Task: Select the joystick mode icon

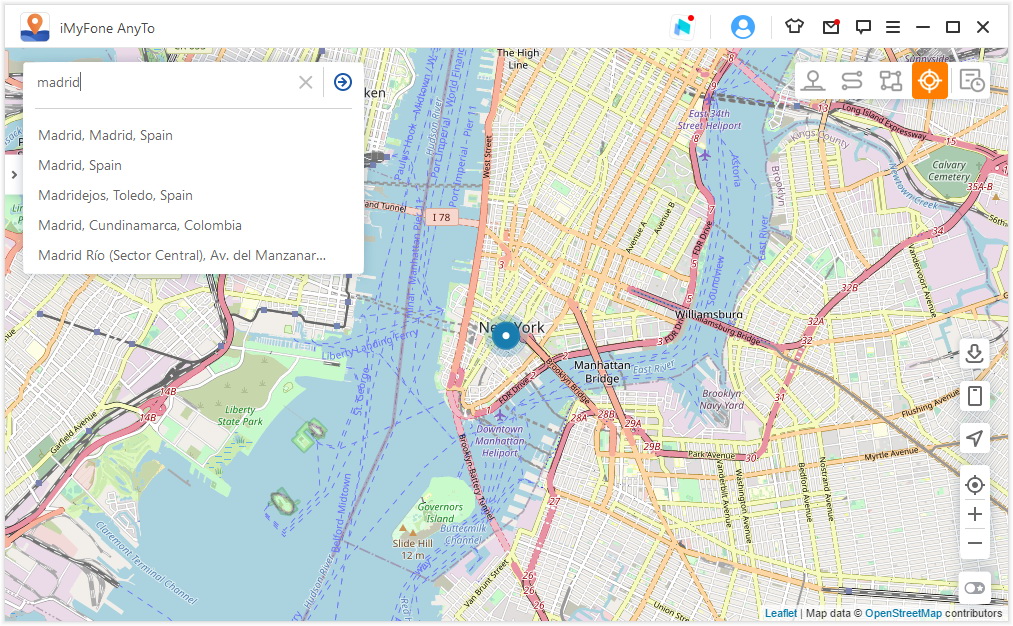Action: pyautogui.click(x=813, y=81)
